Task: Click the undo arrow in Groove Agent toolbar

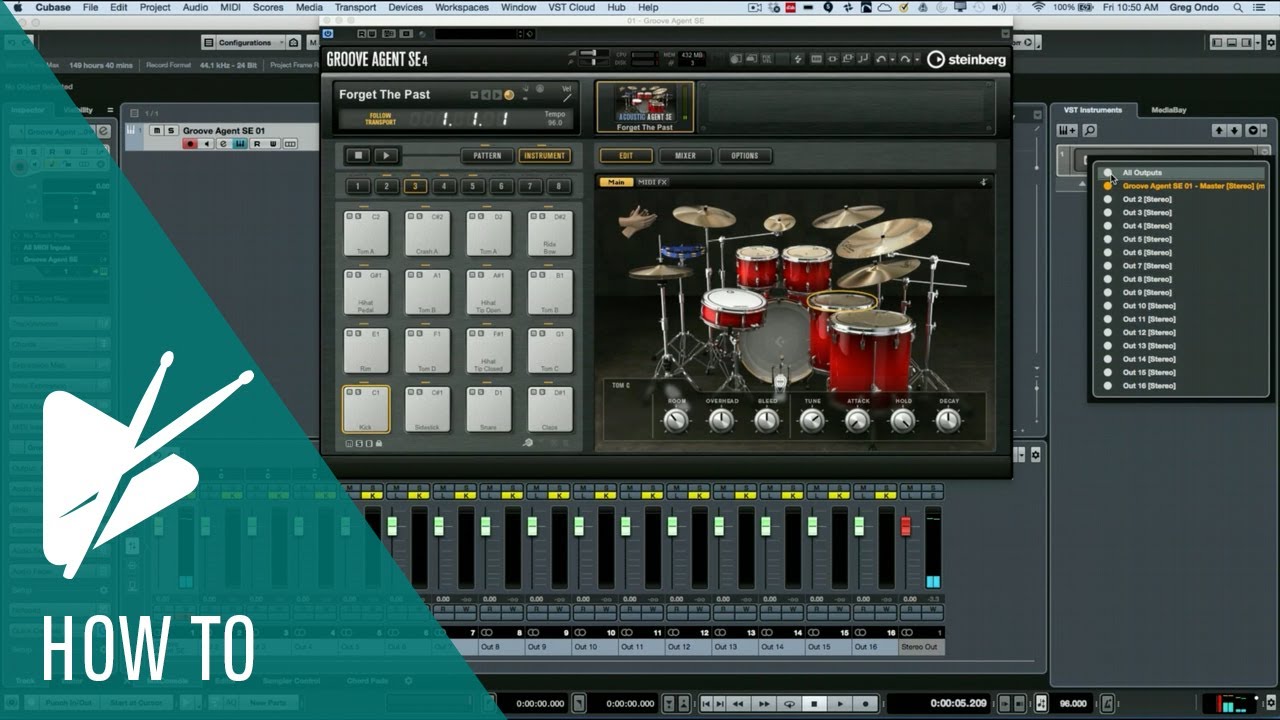Action: point(881,60)
